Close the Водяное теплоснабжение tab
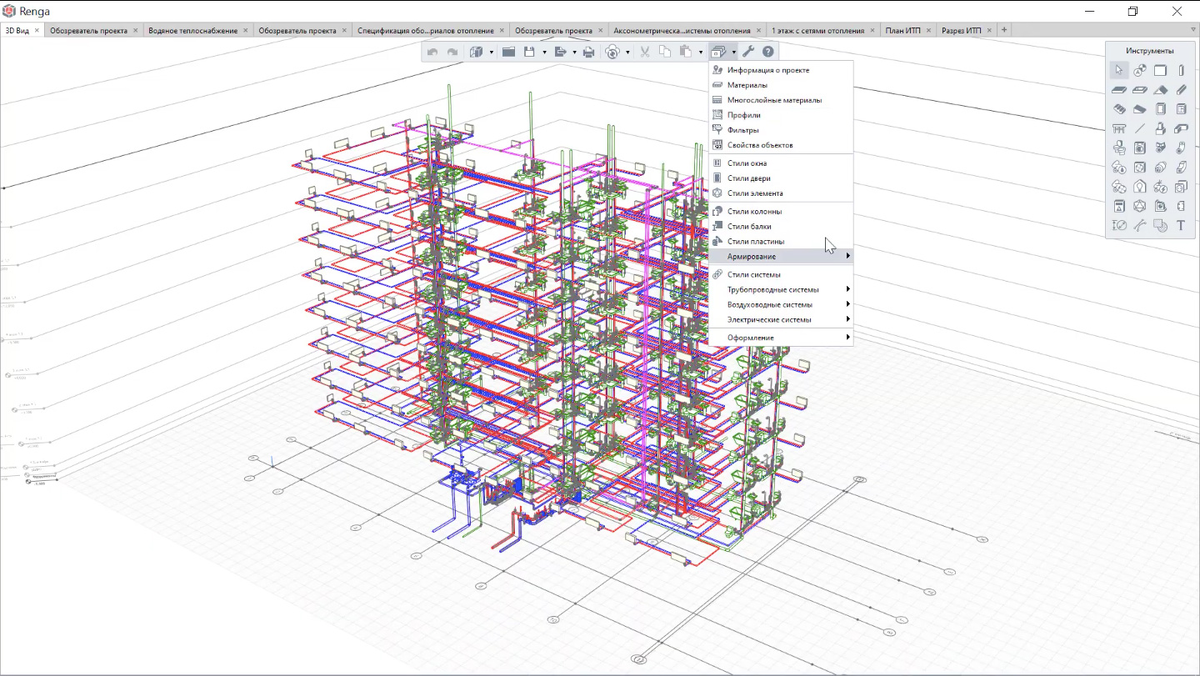 tap(247, 30)
